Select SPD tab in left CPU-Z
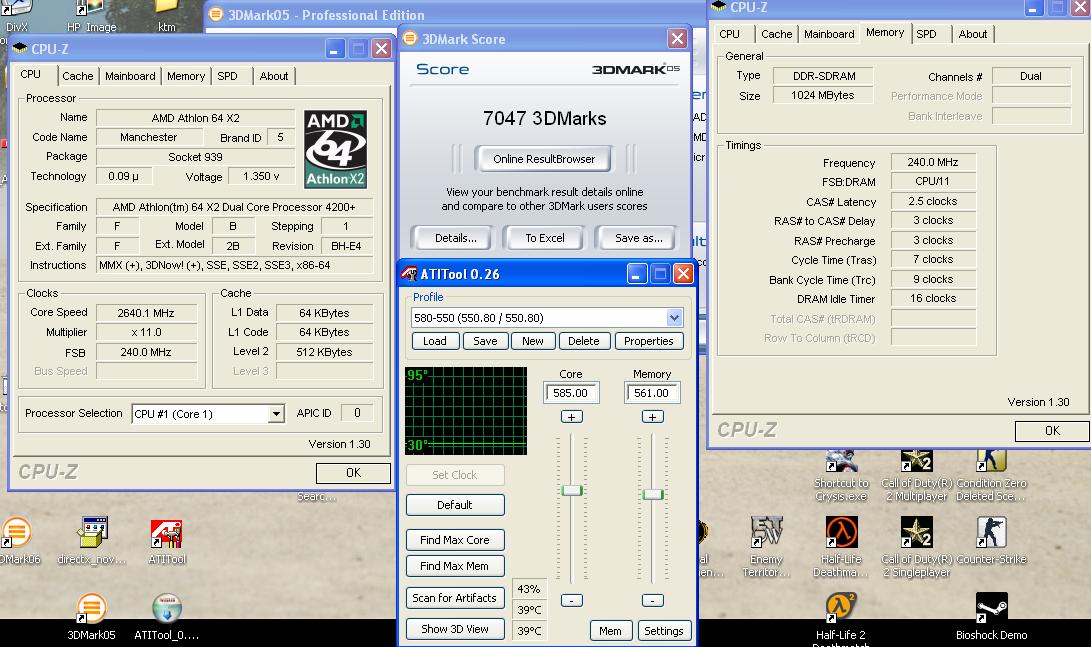 pyautogui.click(x=228, y=76)
